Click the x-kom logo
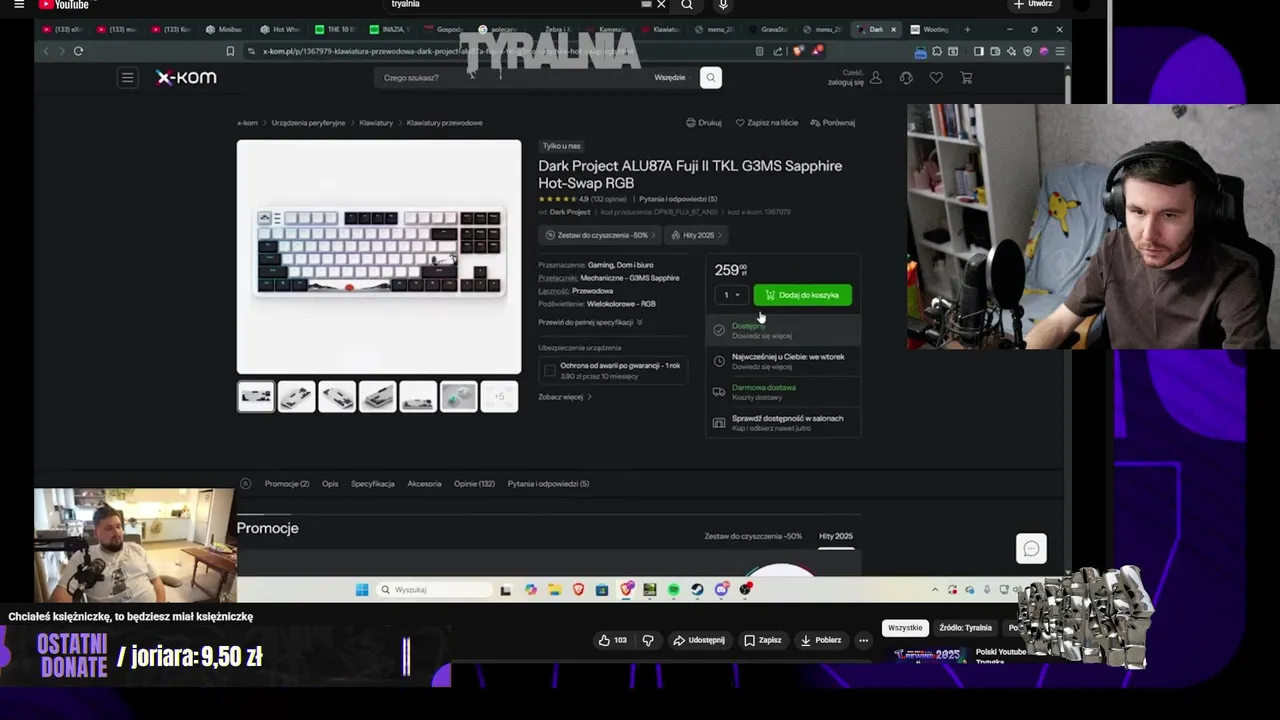The width and height of the screenshot is (1280, 720). (x=186, y=77)
